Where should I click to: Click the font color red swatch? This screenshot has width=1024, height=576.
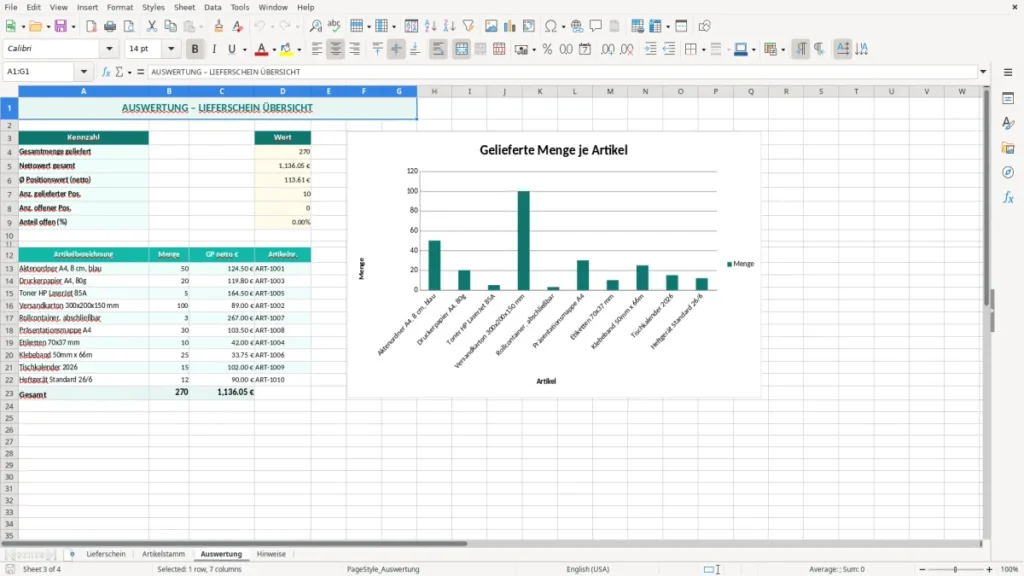click(x=261, y=49)
